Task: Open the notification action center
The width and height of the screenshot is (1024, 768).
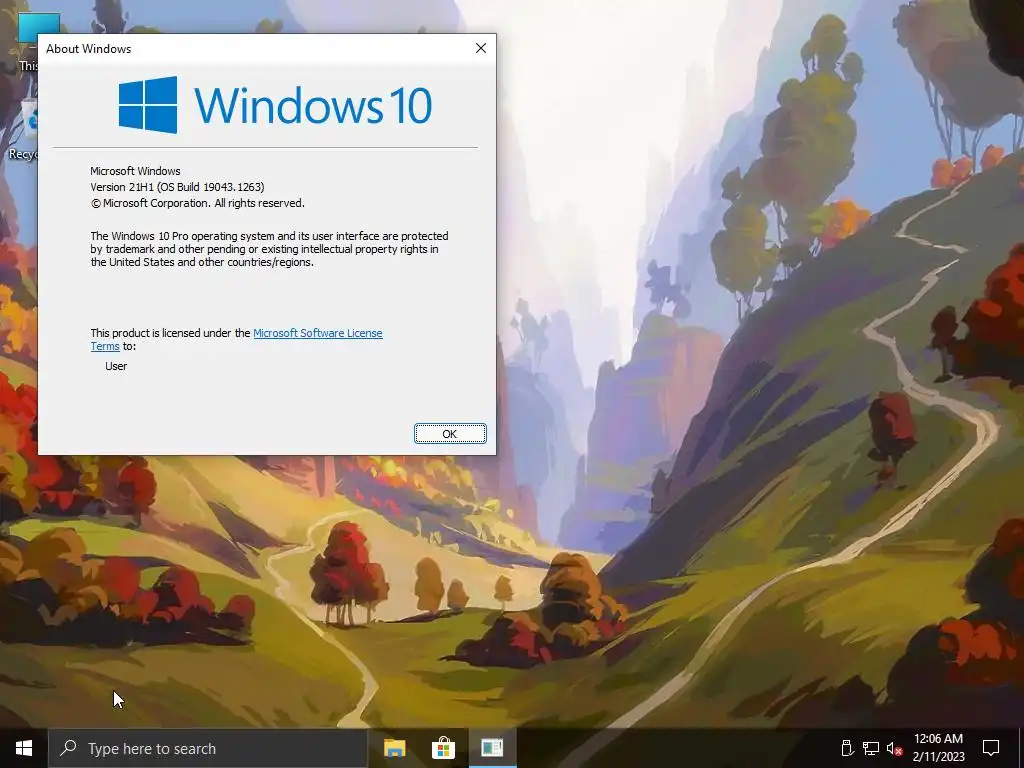Action: 991,748
